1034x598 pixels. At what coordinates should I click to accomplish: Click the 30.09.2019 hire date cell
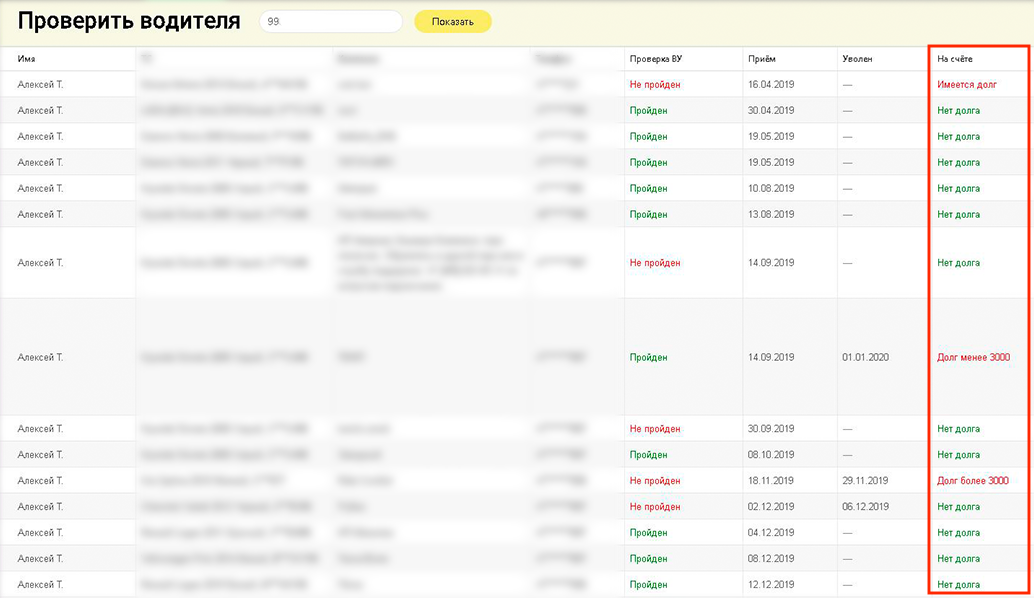point(771,429)
